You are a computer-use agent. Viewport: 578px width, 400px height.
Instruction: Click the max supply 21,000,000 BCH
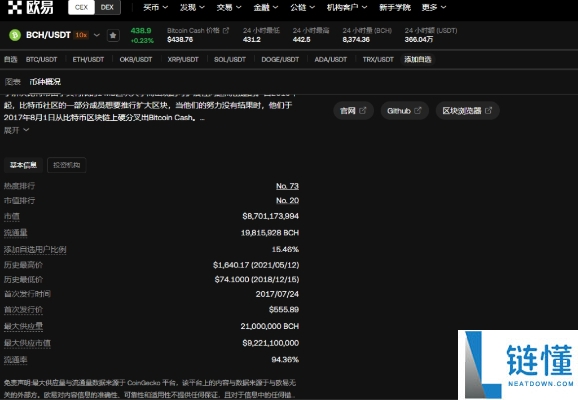[269, 326]
